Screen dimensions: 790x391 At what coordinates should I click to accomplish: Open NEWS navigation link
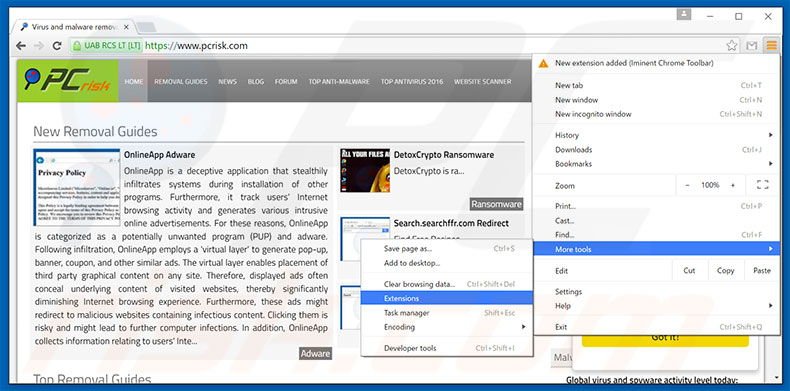[227, 81]
